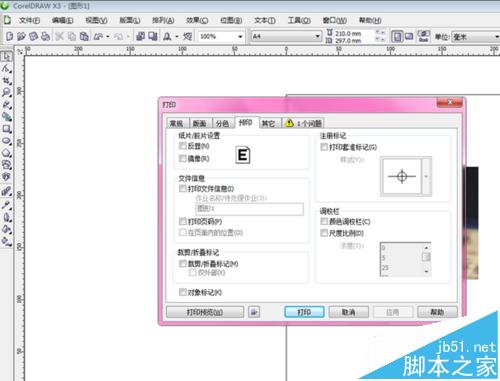
Task: Click the Paste toolbar icon
Action: (84, 36)
